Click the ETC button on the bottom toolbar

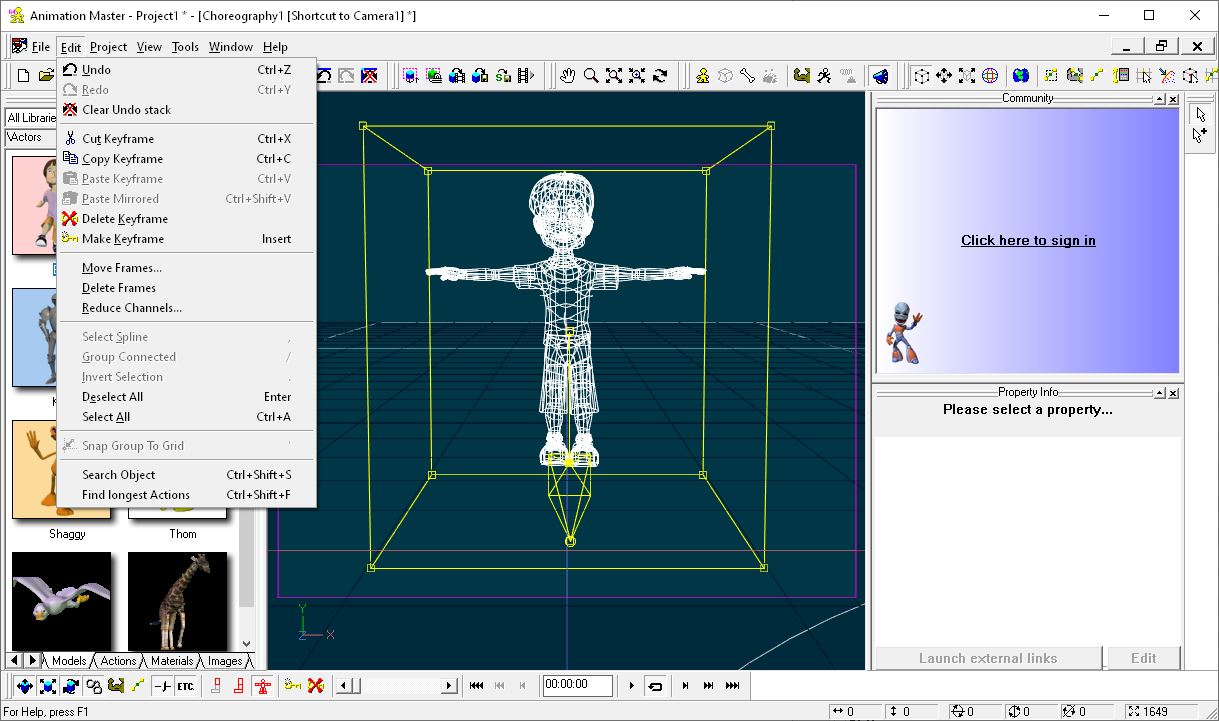click(184, 685)
